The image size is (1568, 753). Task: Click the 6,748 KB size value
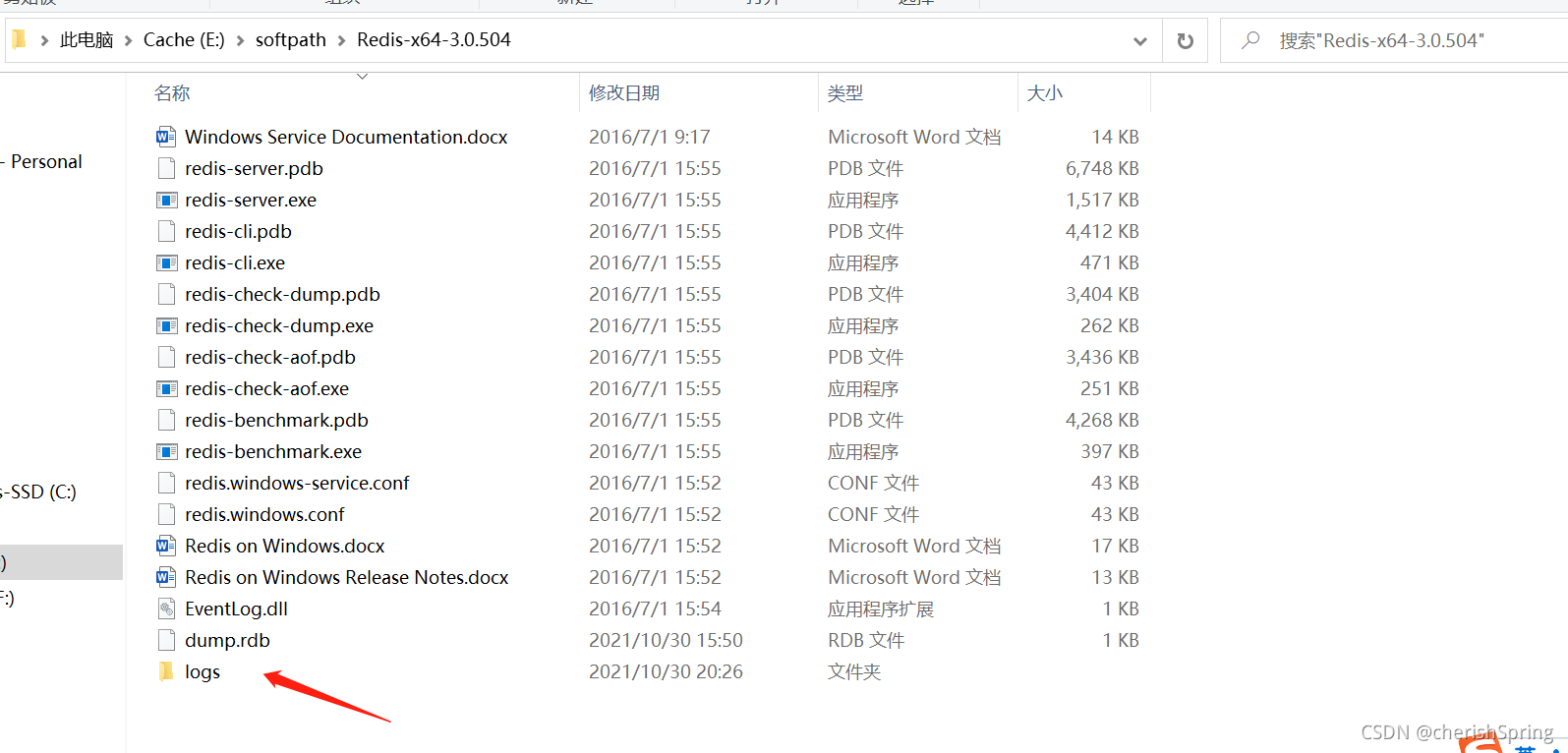pyautogui.click(x=1102, y=168)
